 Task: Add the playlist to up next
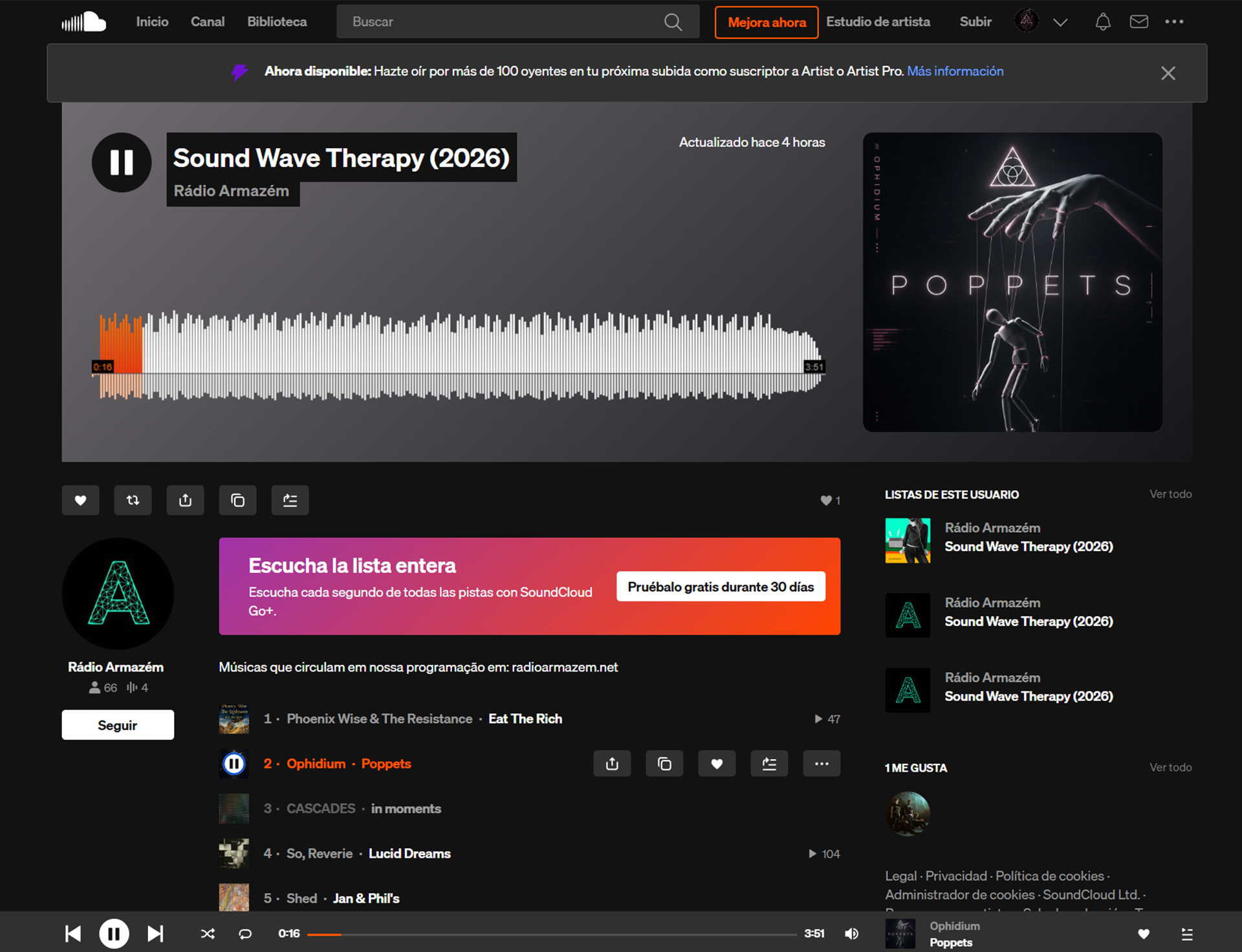pyautogui.click(x=290, y=500)
